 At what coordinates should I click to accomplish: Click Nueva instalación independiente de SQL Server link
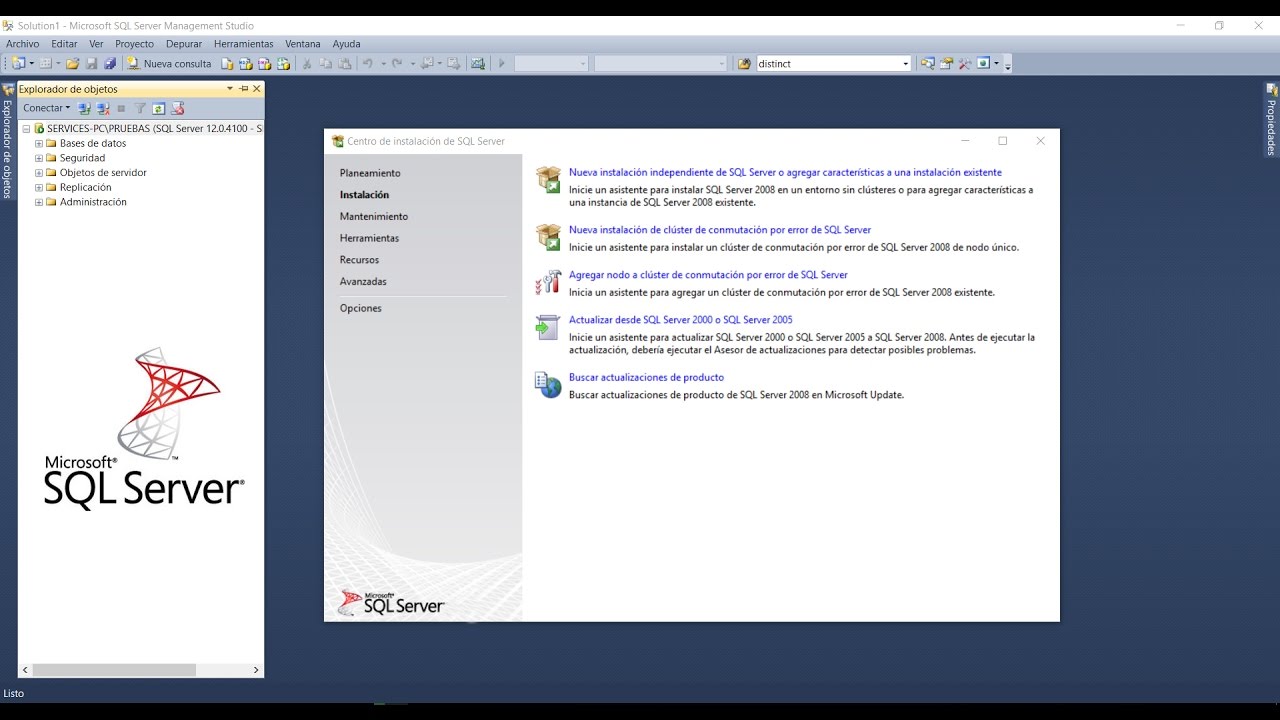(x=785, y=172)
